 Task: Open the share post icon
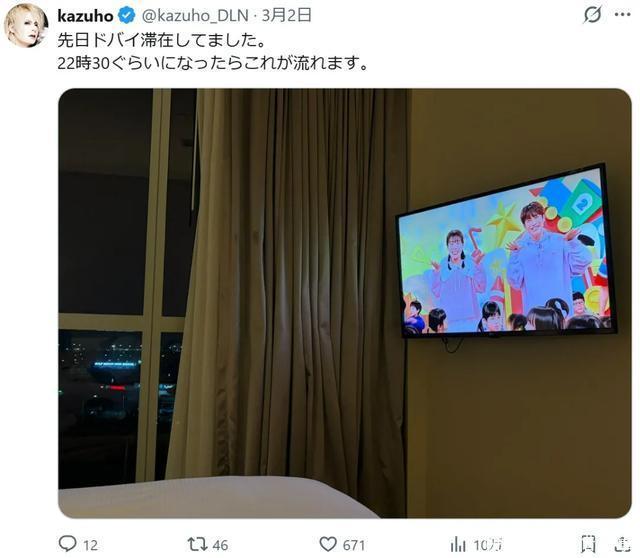pyautogui.click(x=622, y=544)
